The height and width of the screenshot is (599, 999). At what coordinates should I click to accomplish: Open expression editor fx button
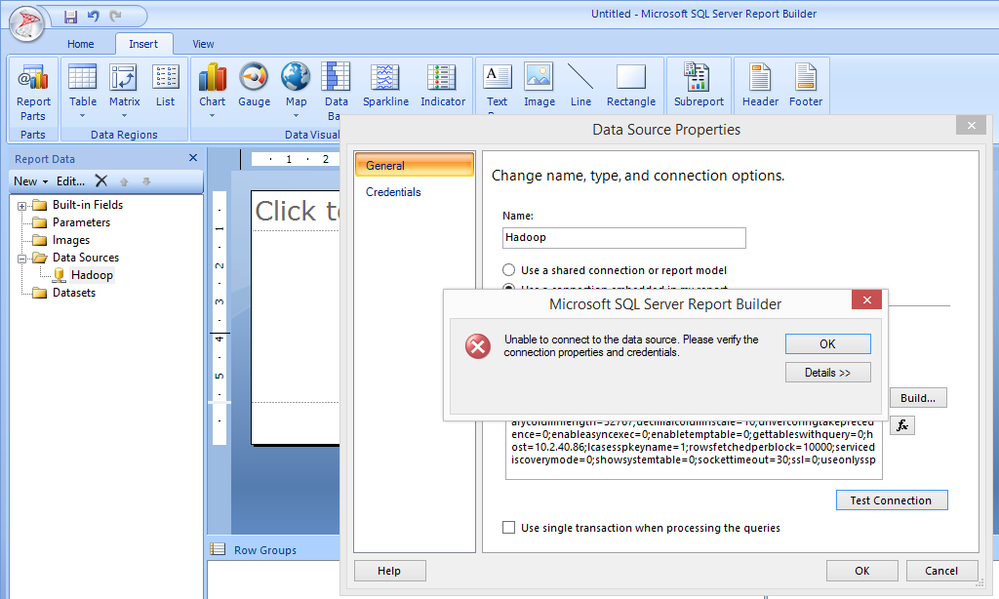point(902,425)
